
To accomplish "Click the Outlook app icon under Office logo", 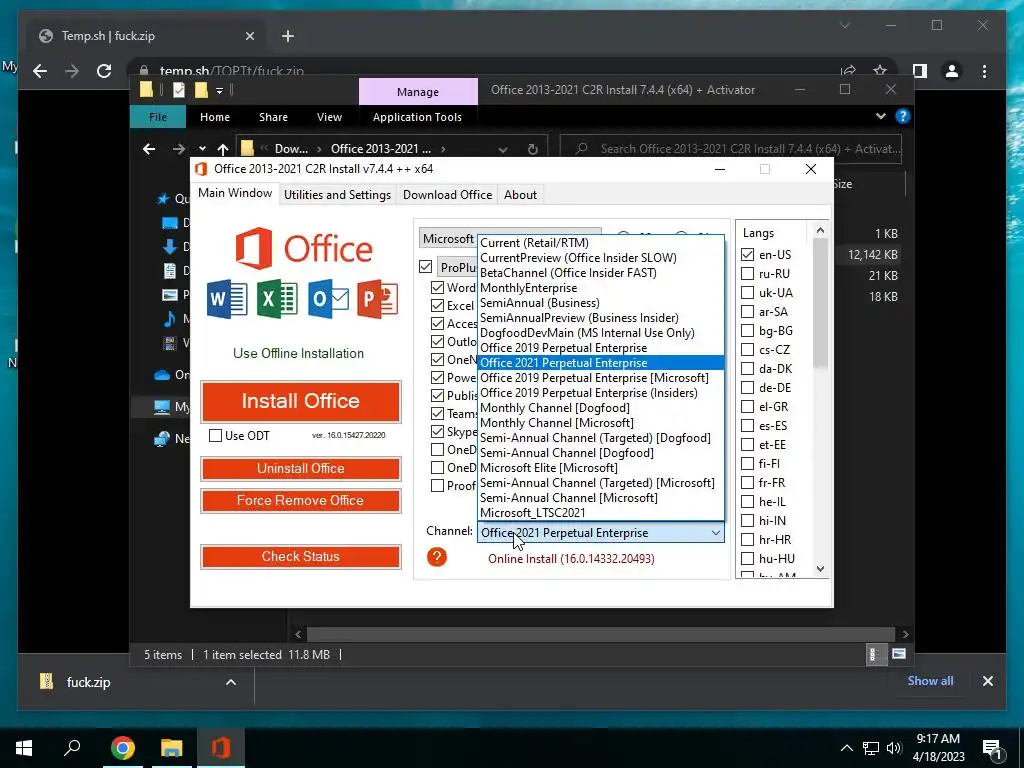I will pyautogui.click(x=328, y=299).
